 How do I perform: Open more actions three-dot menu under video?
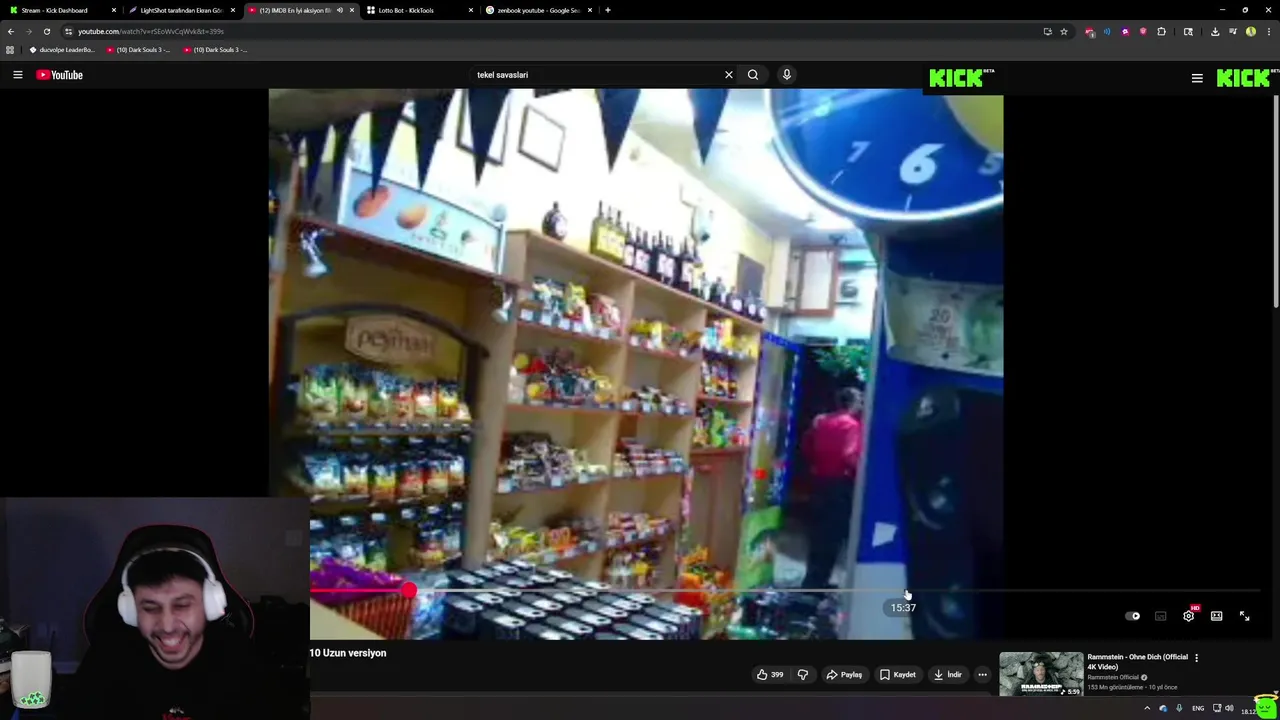pos(982,675)
